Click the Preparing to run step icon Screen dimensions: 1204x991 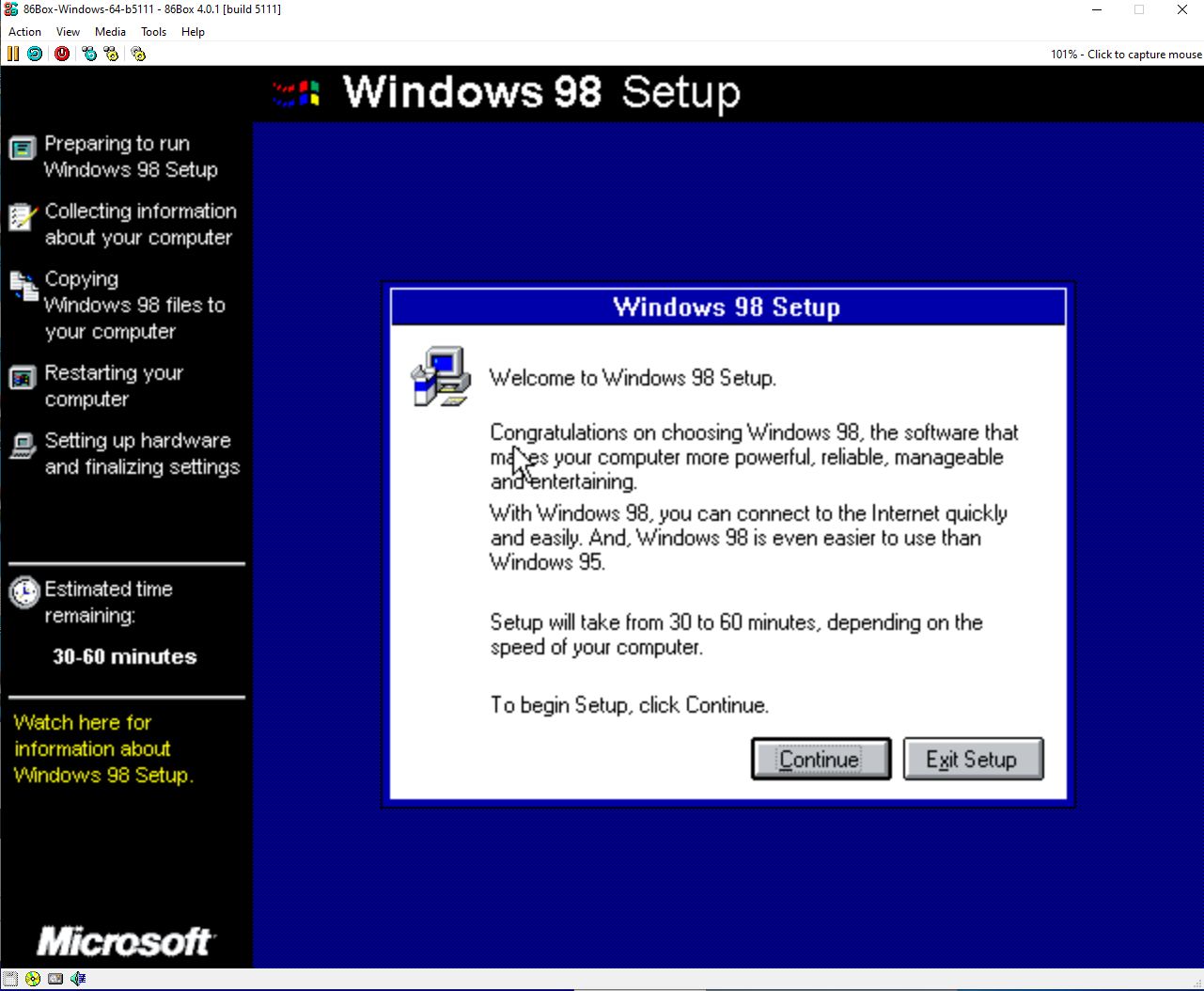pos(23,149)
